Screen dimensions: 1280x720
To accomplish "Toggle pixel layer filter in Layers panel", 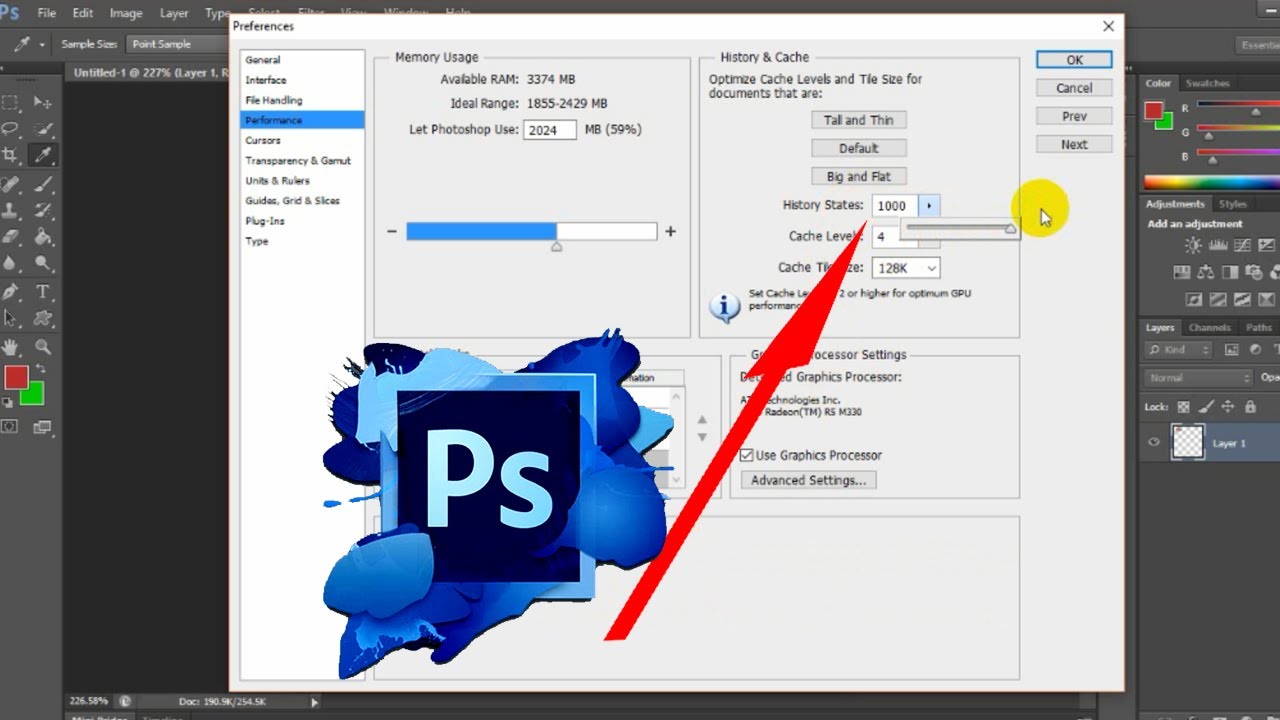I will [1231, 350].
